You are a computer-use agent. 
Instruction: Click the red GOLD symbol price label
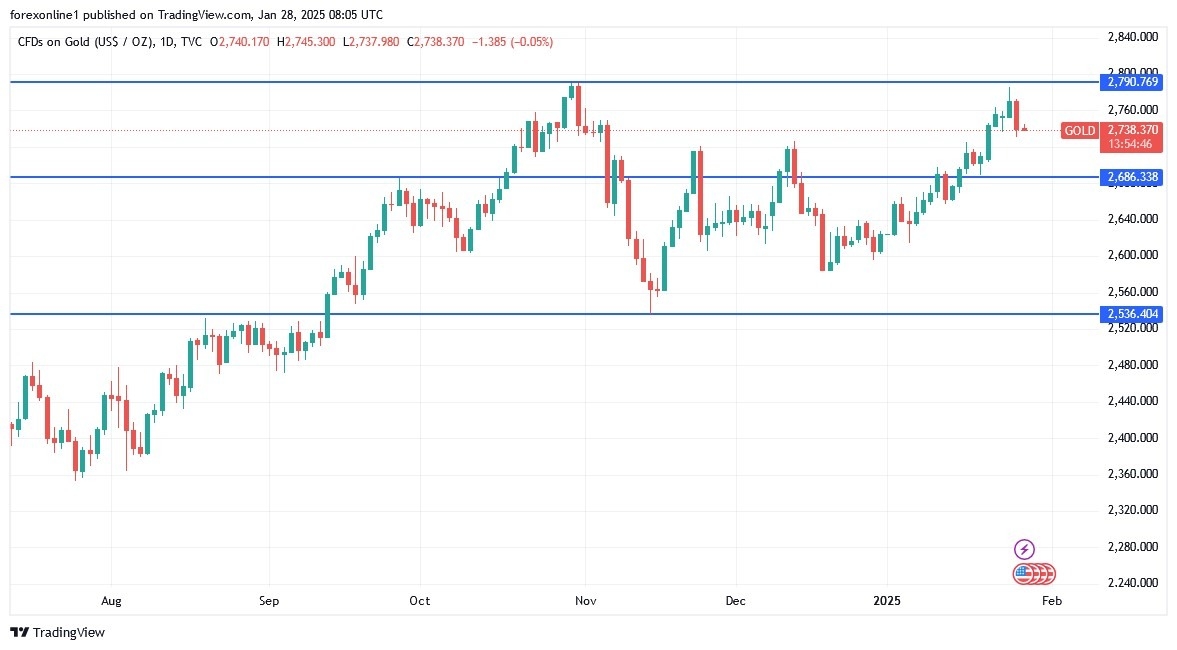pyautogui.click(x=1079, y=131)
